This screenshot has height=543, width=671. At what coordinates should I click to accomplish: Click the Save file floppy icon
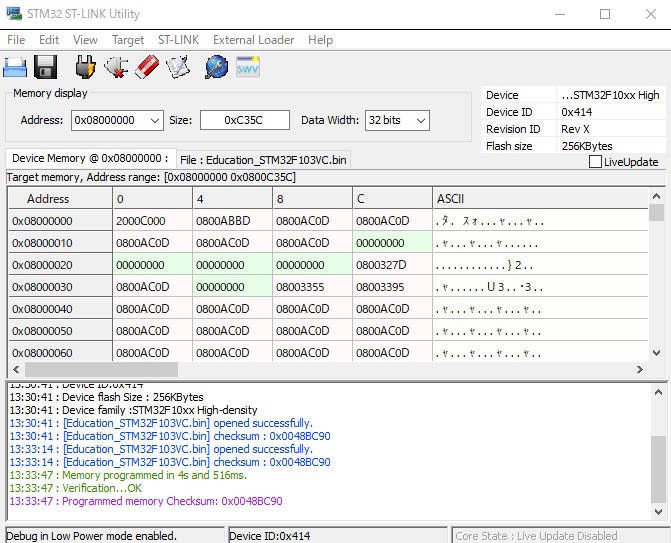(45, 67)
